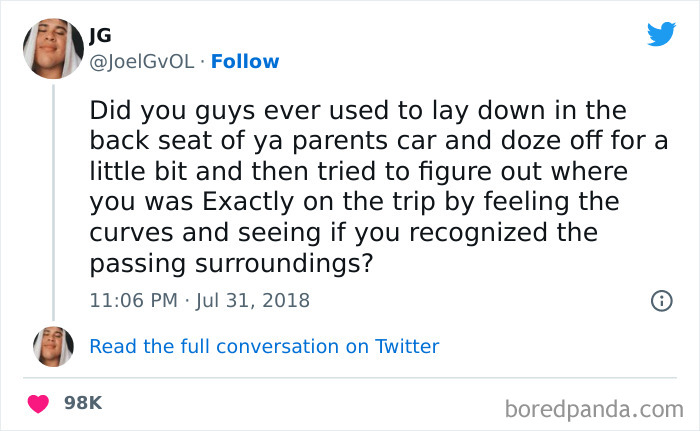Open JG's large profile avatar

click(x=52, y=48)
